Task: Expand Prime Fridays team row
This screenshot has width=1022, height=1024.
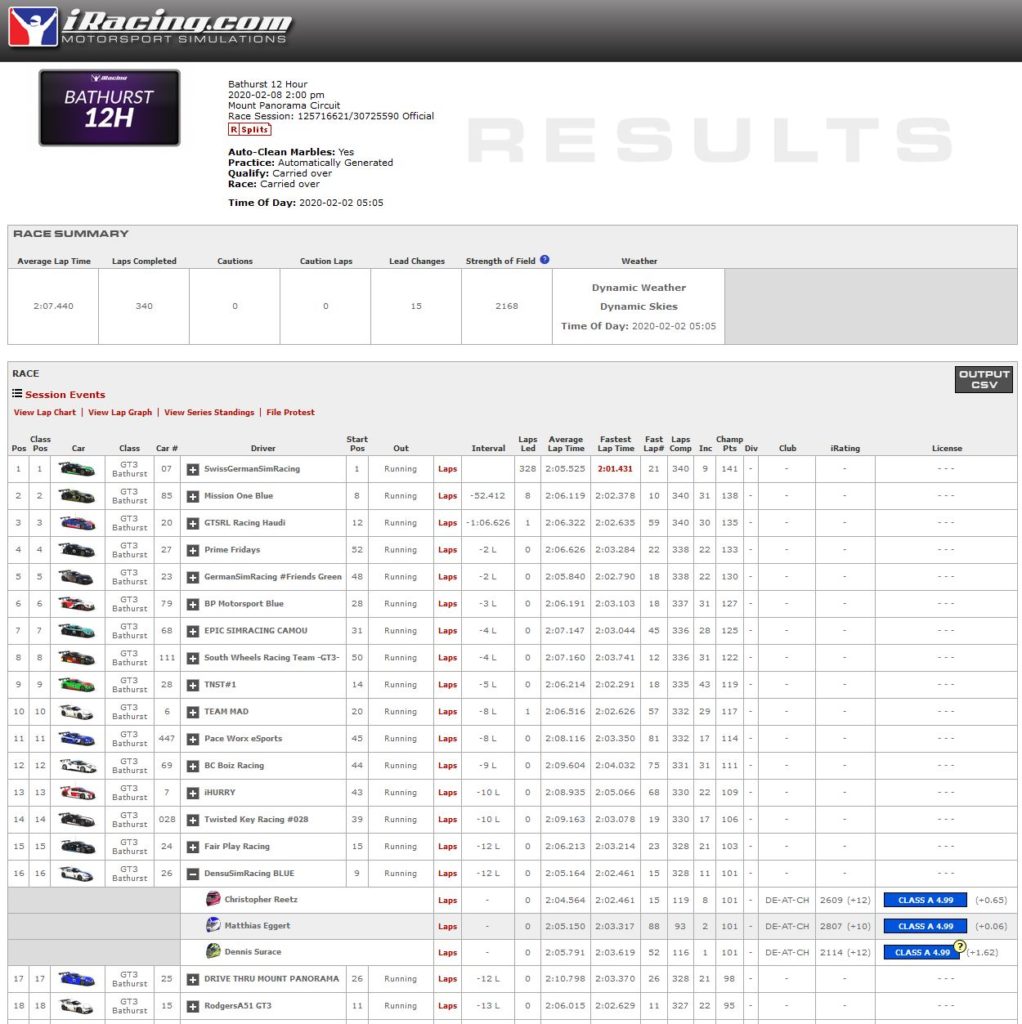Action: [193, 551]
